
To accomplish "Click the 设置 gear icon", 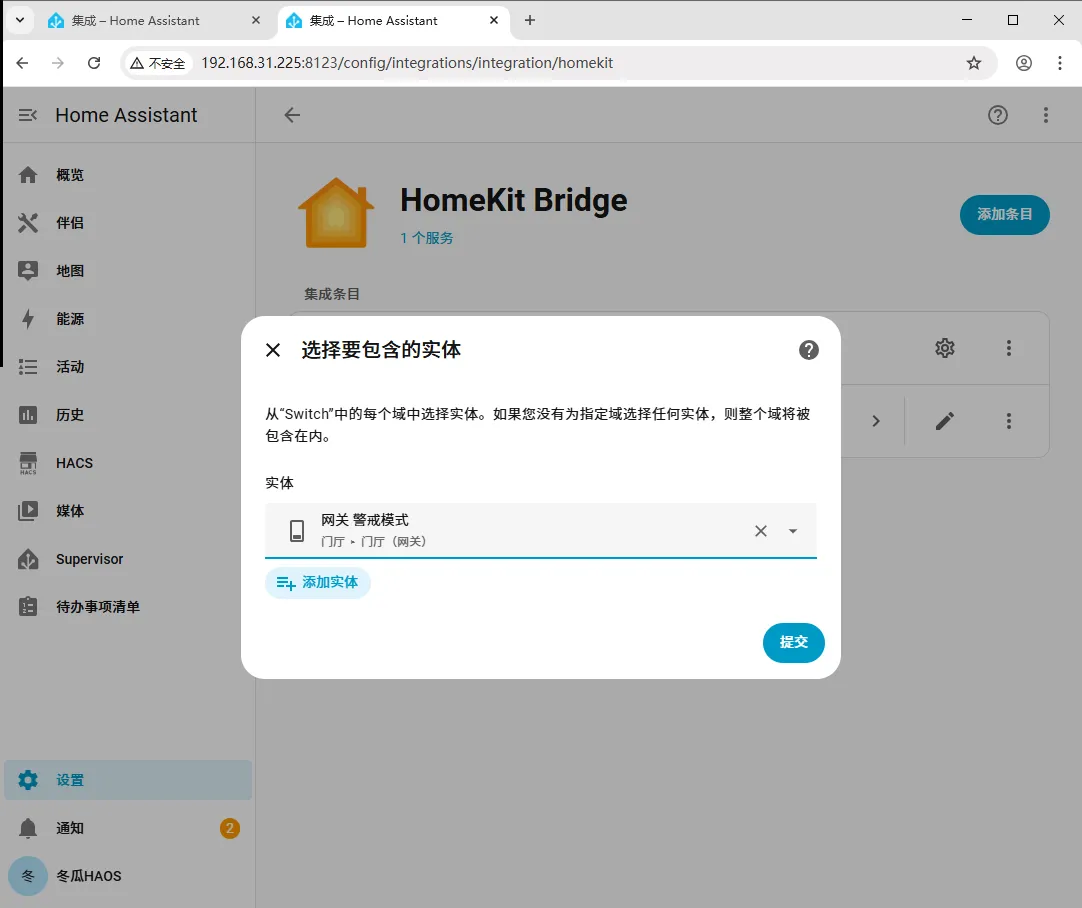I will (28, 780).
